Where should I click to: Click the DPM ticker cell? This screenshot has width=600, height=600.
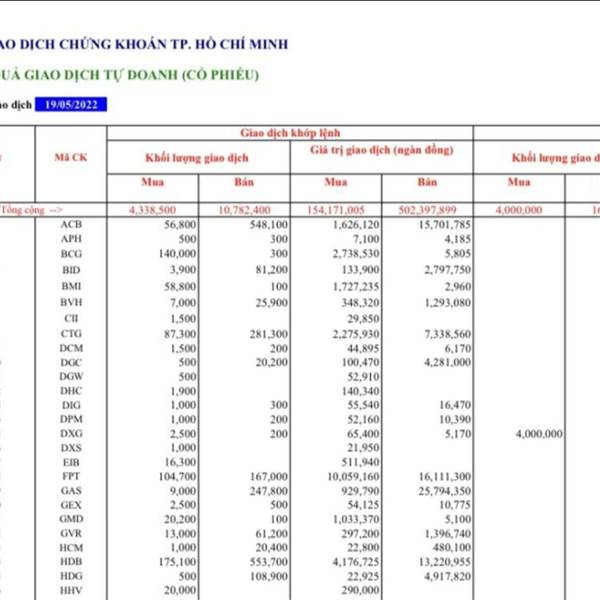click(71, 419)
